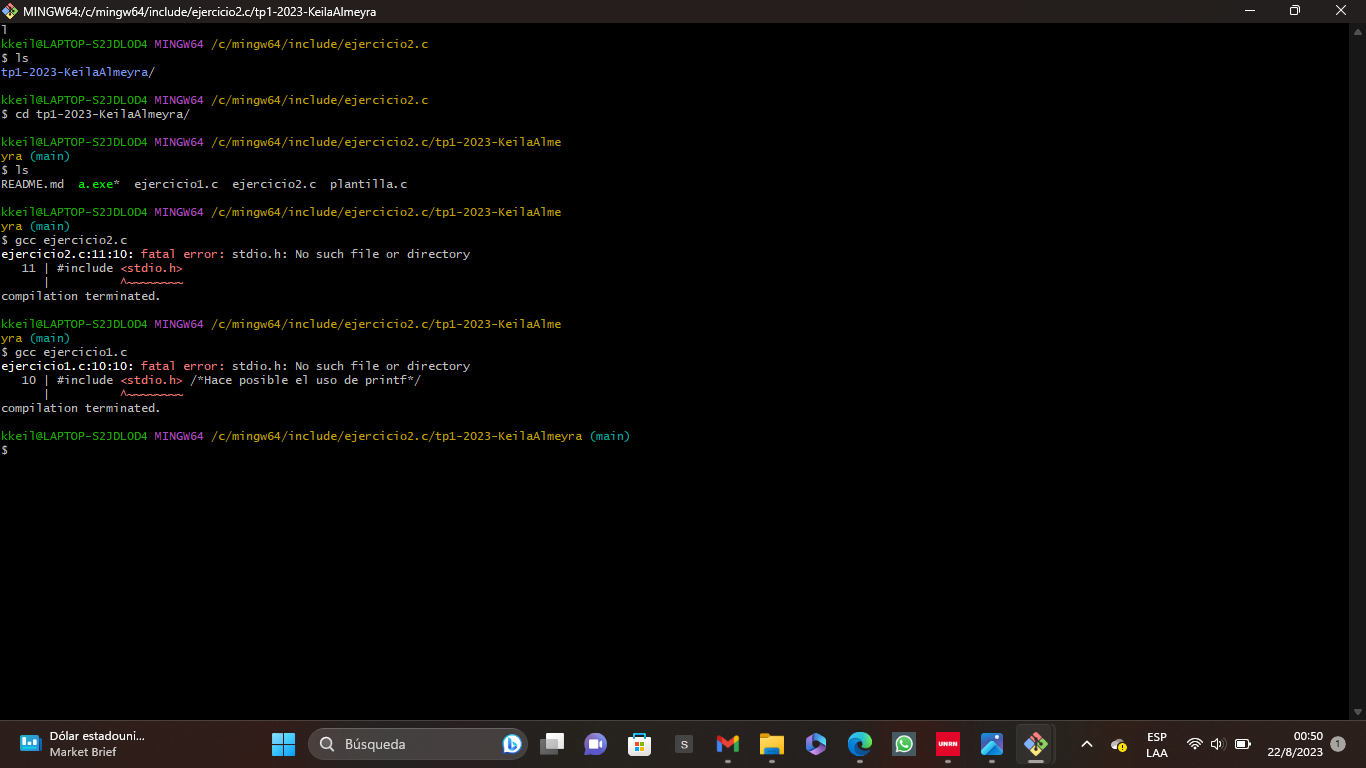
Task: Open Zoom from the taskbar
Action: coord(595,744)
